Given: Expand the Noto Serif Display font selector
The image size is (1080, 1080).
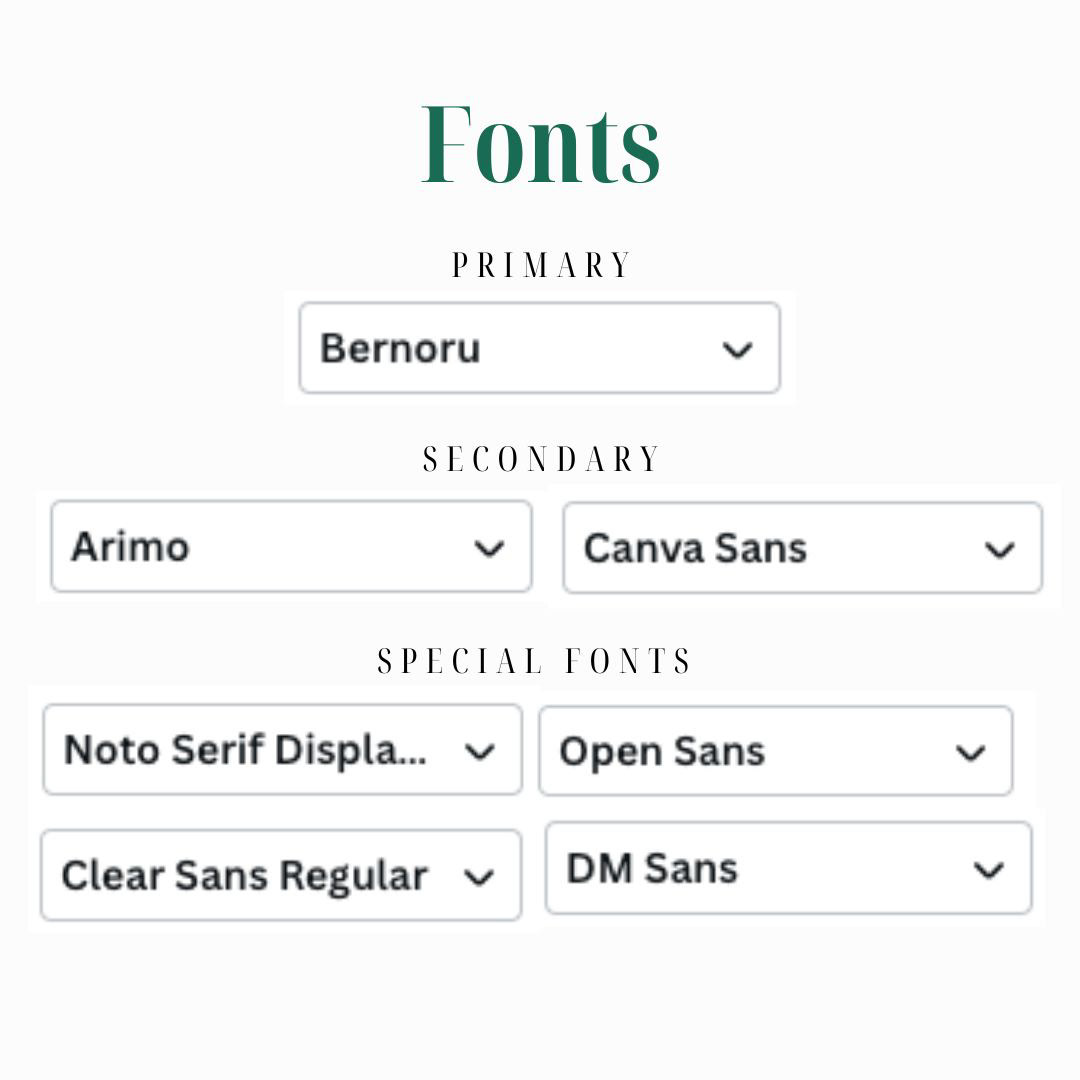Looking at the screenshot, I should coord(282,749).
